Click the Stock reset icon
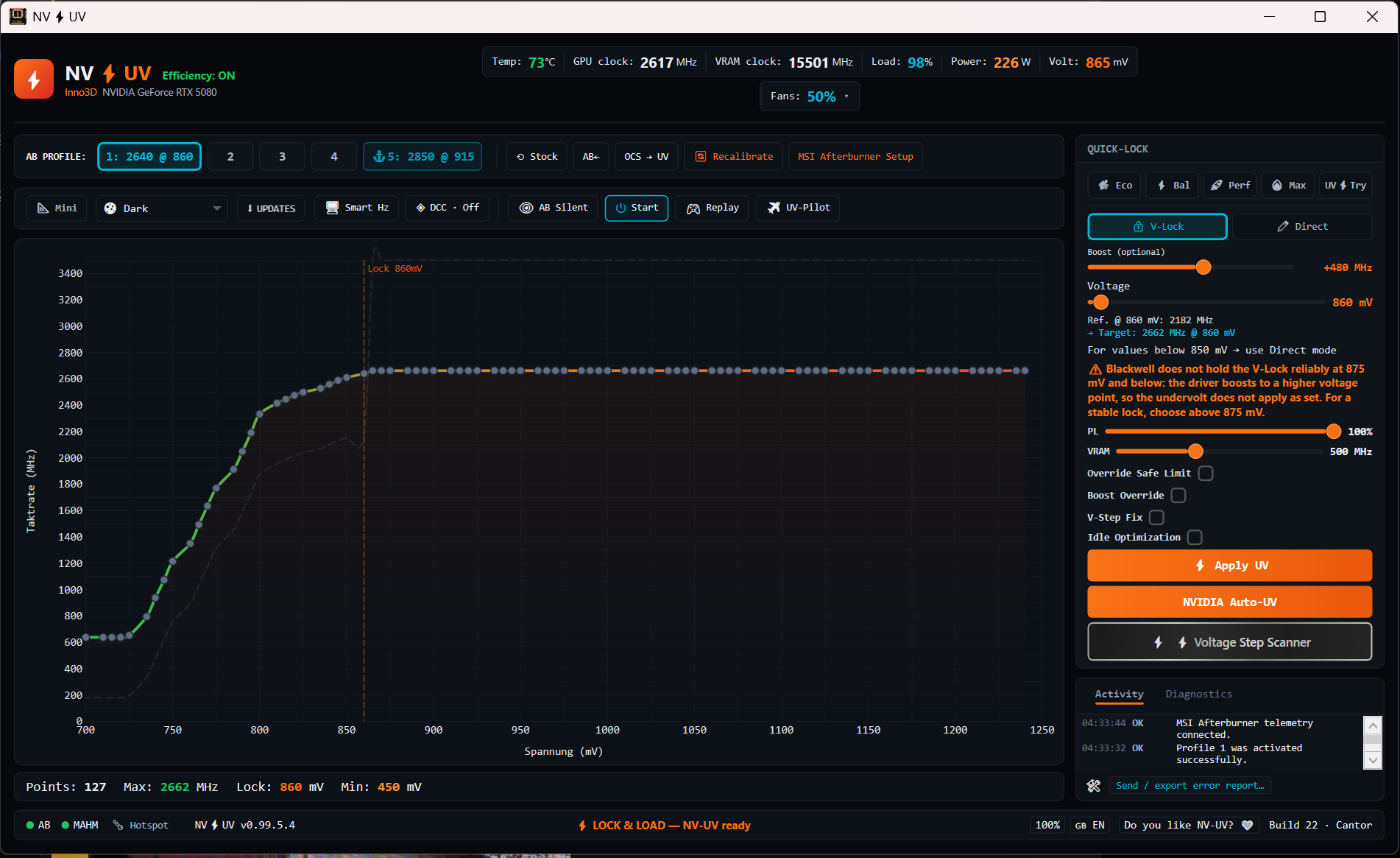The width and height of the screenshot is (1400, 858). pyautogui.click(x=520, y=157)
